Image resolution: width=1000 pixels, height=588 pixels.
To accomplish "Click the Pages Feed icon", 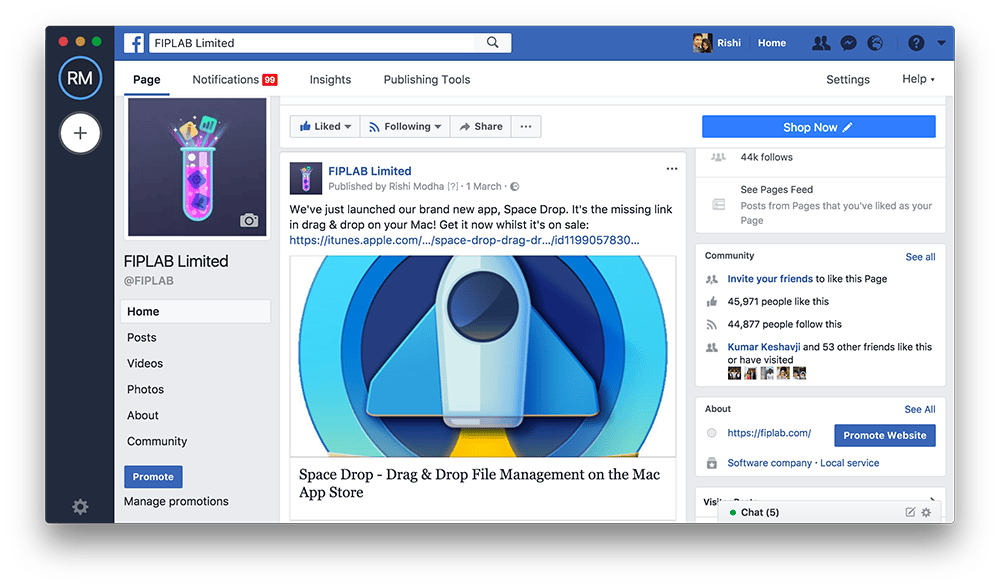I will click(x=719, y=205).
